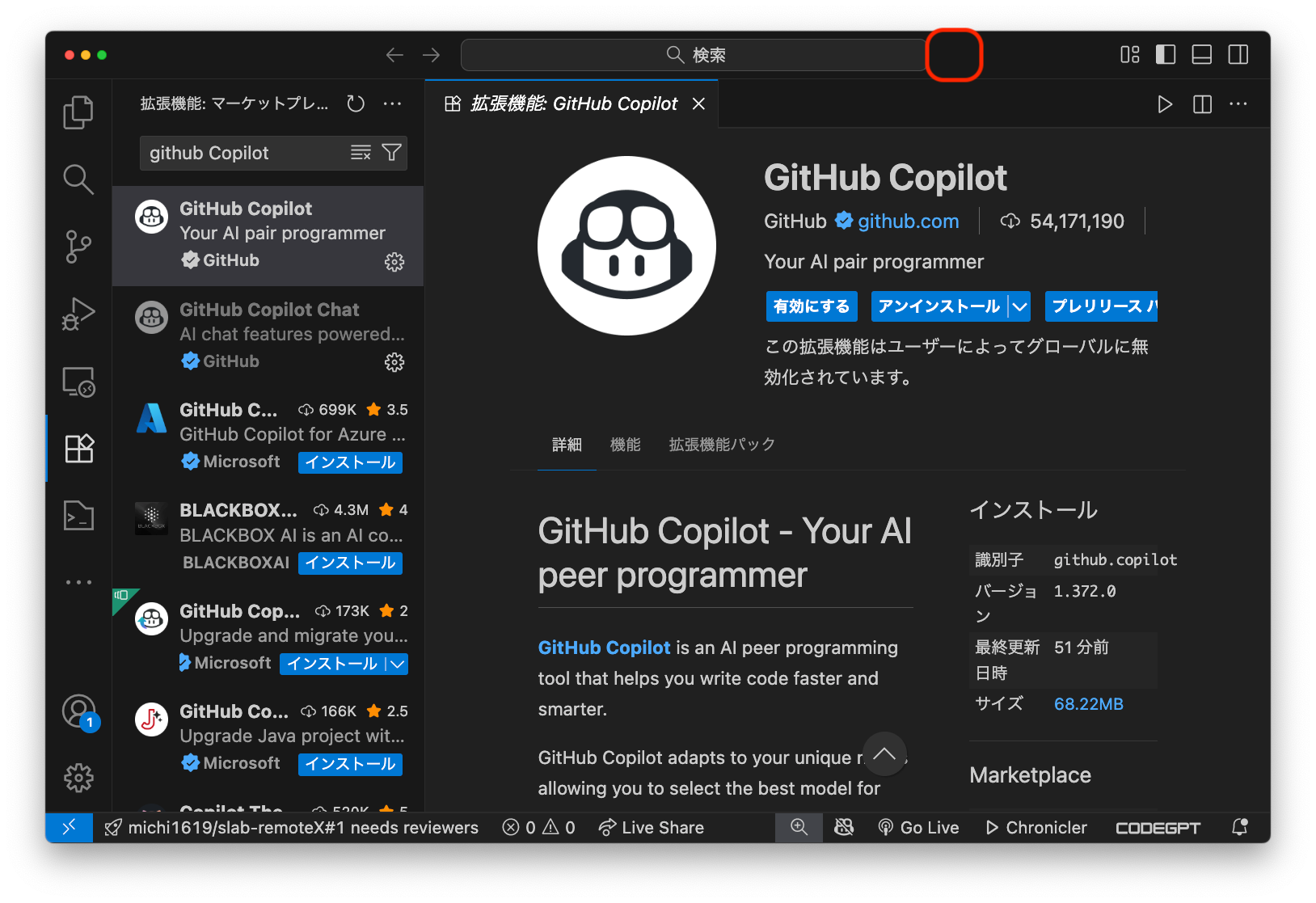Open the Run and Debug view

click(78, 314)
